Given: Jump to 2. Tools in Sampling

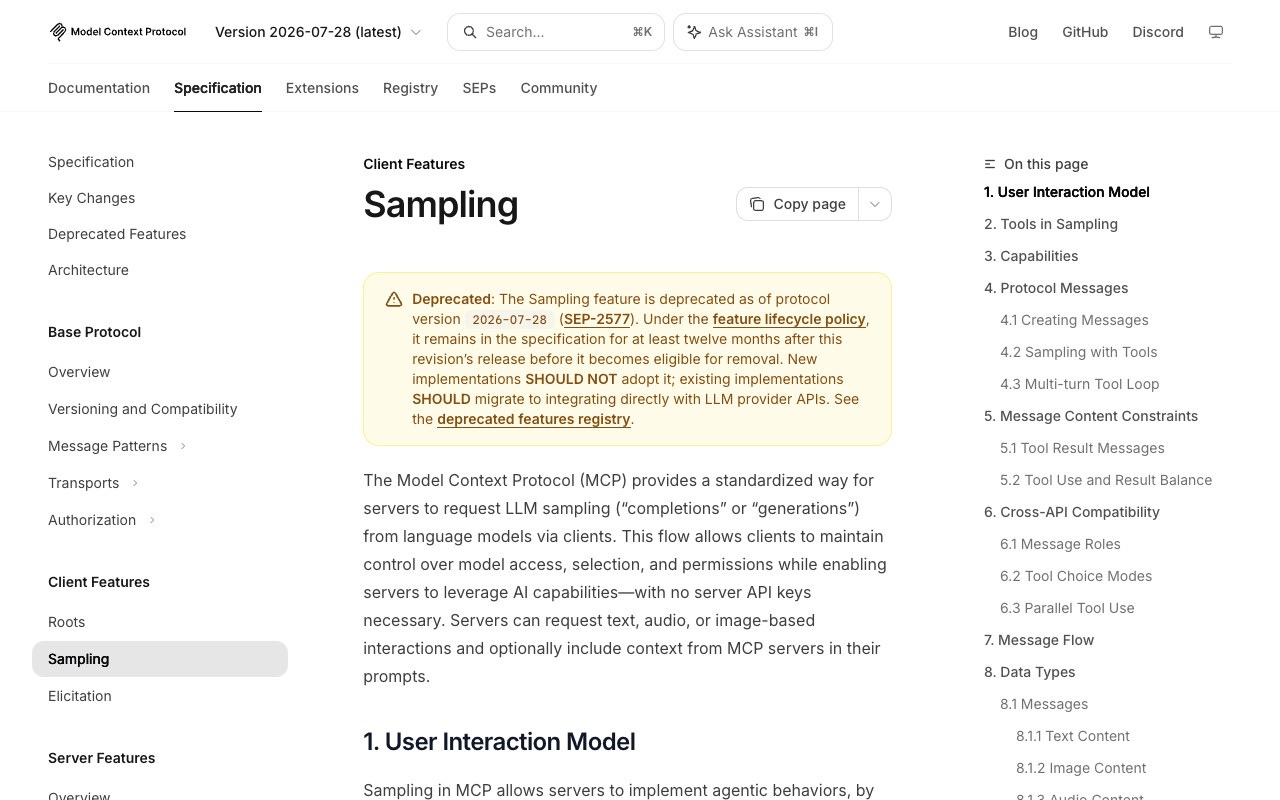Looking at the screenshot, I should click(1051, 224).
